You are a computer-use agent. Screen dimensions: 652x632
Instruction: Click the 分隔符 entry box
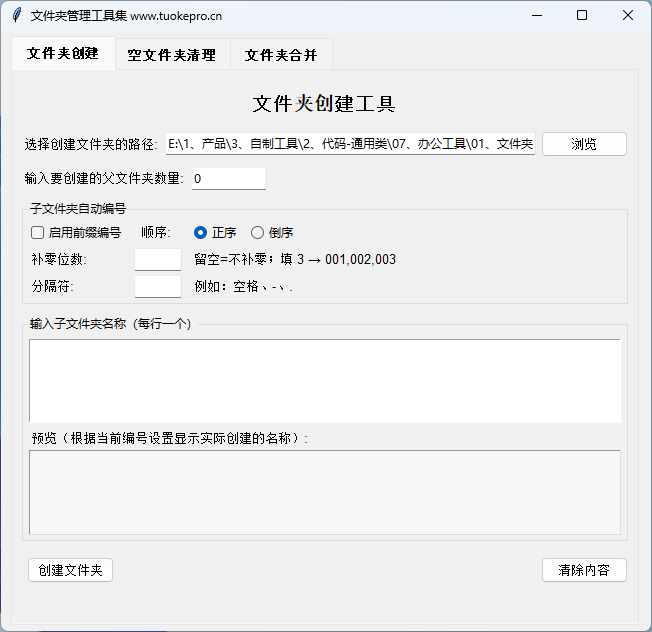click(158, 287)
